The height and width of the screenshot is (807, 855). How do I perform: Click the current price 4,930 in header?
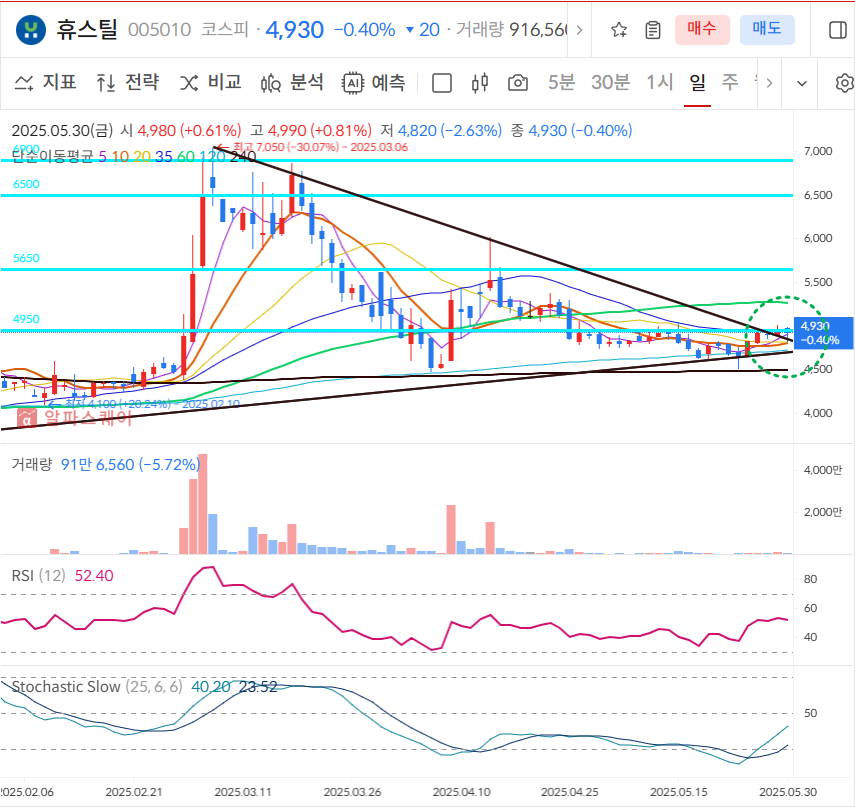[x=294, y=30]
